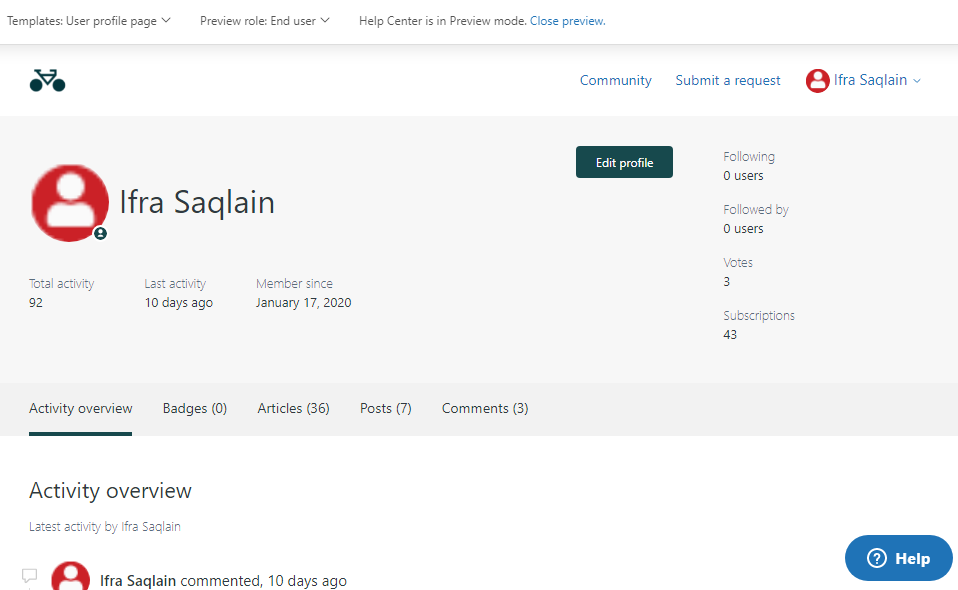Click the avatar next to latest comment
This screenshot has height=590, width=958.
tap(70, 577)
